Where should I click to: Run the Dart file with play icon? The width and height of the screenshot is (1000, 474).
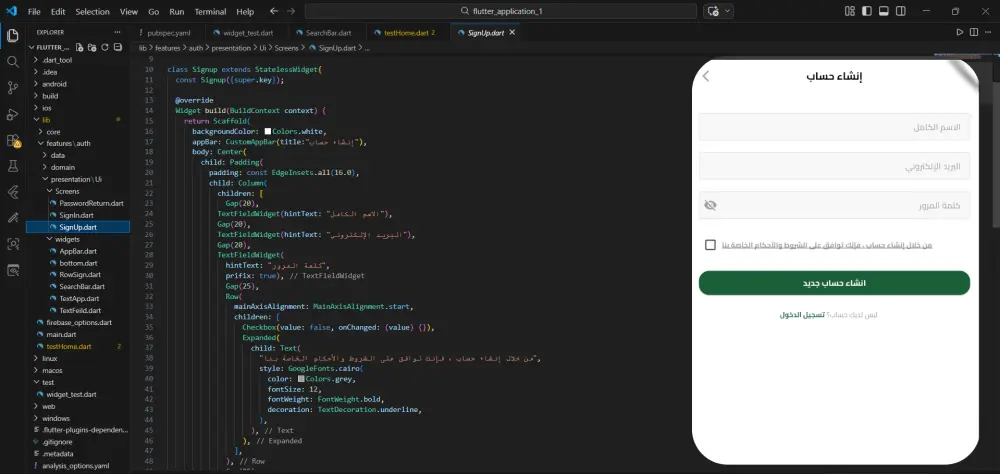960,32
